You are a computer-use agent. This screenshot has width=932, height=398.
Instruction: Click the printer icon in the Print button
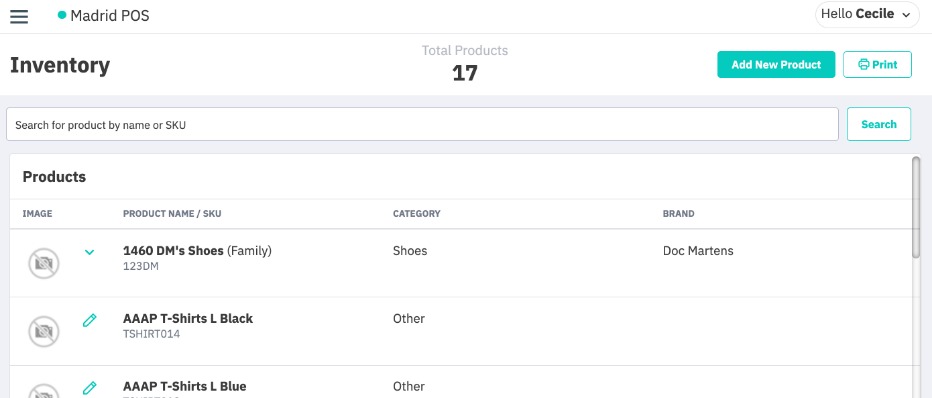[864, 65]
